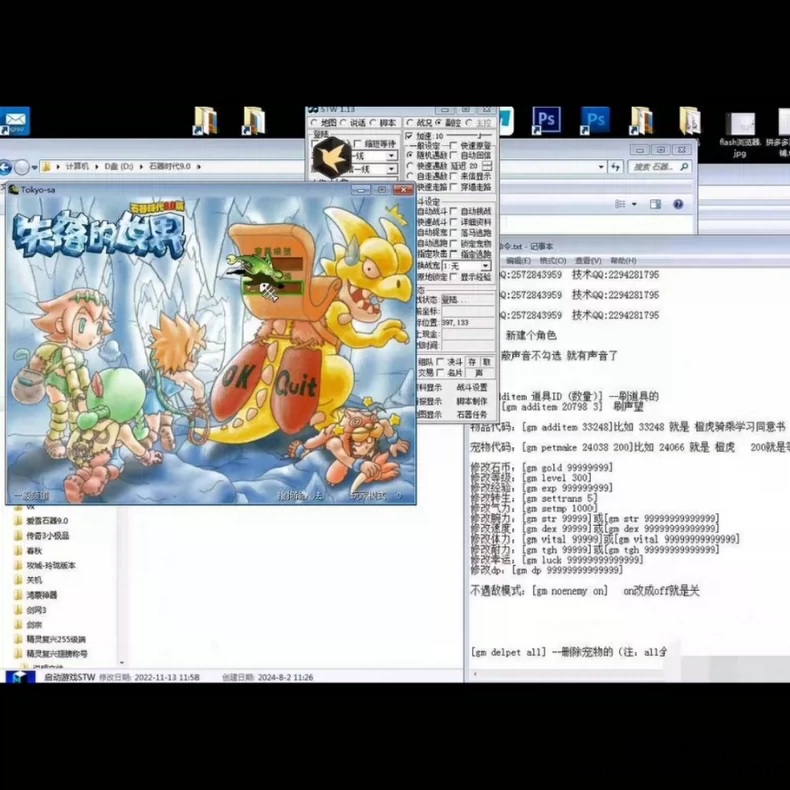
Task: Select the 随机遇敌 radio option
Action: click(x=410, y=155)
